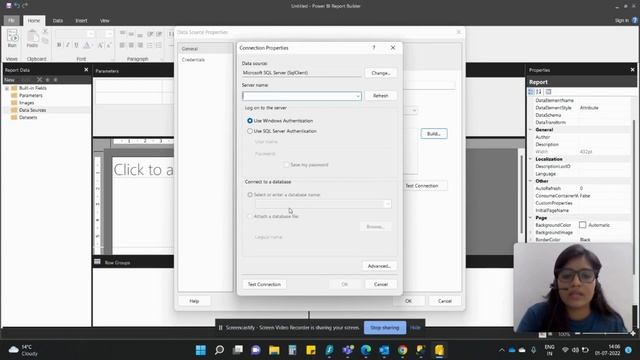
Task: Open Google Chrome from the taskbar
Action: coord(402,350)
